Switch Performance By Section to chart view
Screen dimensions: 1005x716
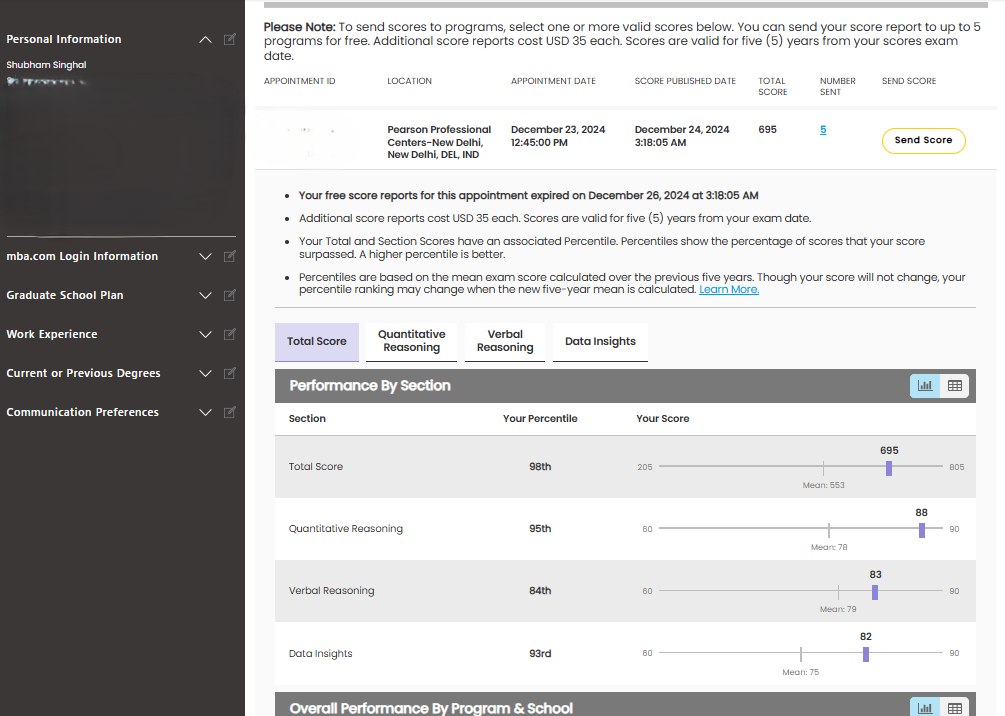925,386
